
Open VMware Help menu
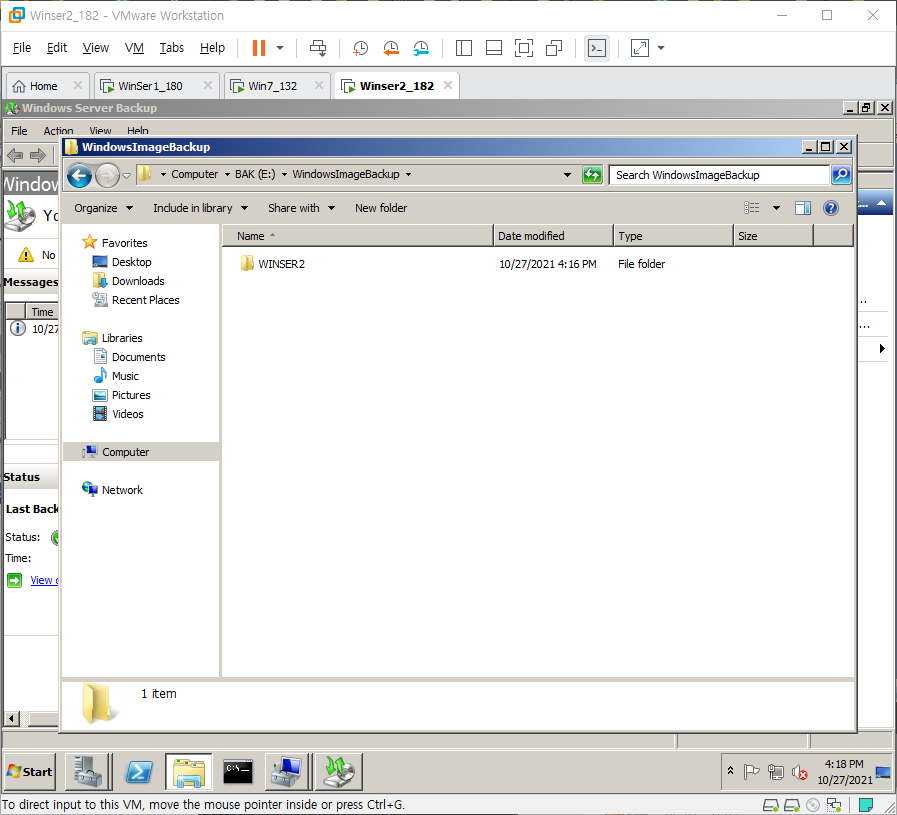pyautogui.click(x=212, y=47)
